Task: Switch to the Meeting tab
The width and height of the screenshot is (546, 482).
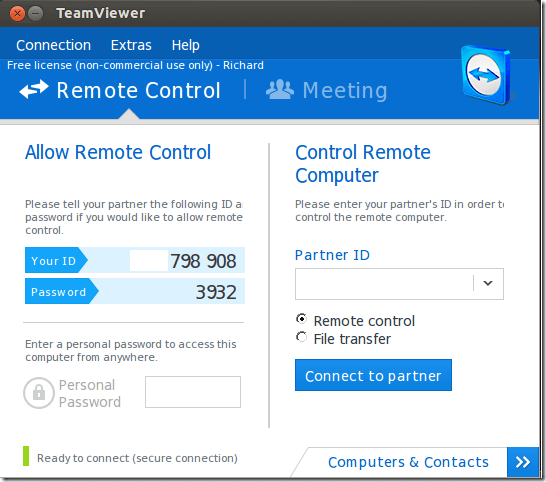Action: 326,90
